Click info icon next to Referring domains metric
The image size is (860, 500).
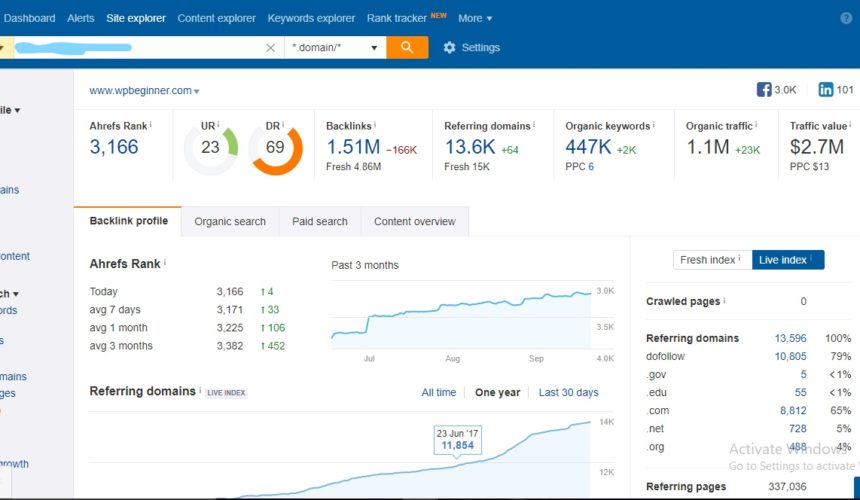534,125
